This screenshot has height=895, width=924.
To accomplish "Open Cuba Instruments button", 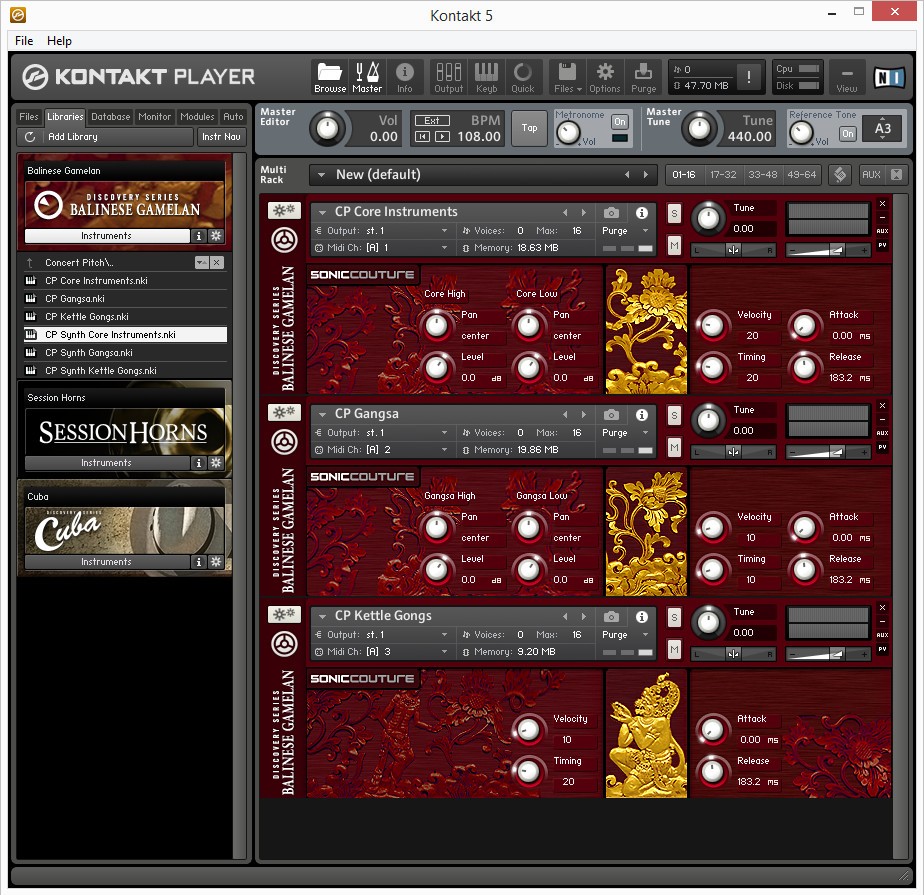I will 106,562.
